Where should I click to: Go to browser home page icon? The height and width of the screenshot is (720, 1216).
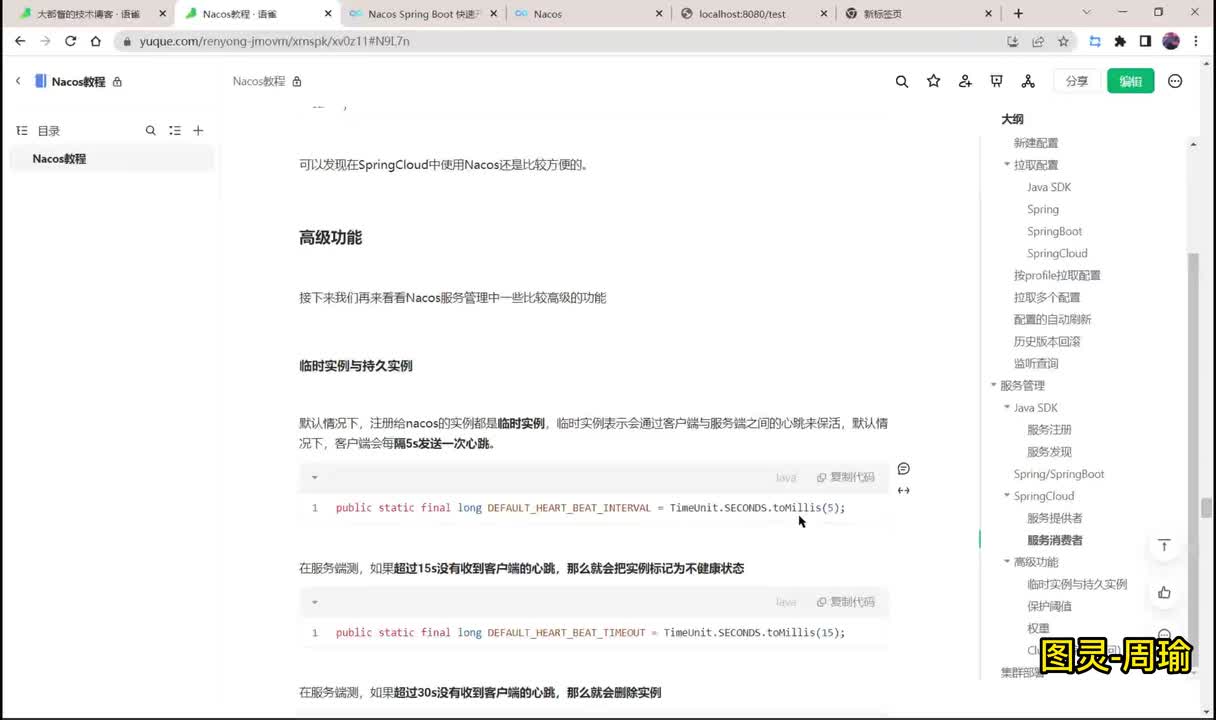pyautogui.click(x=95, y=41)
